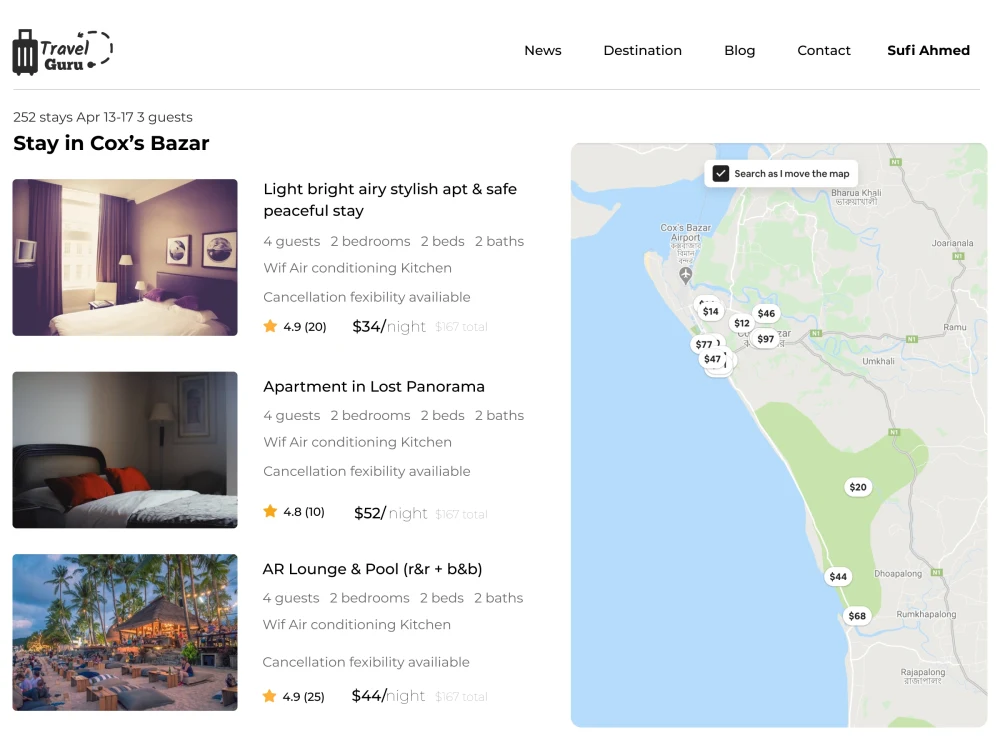Uncheck Search as I move the map
The width and height of the screenshot is (1000, 750).
[720, 173]
